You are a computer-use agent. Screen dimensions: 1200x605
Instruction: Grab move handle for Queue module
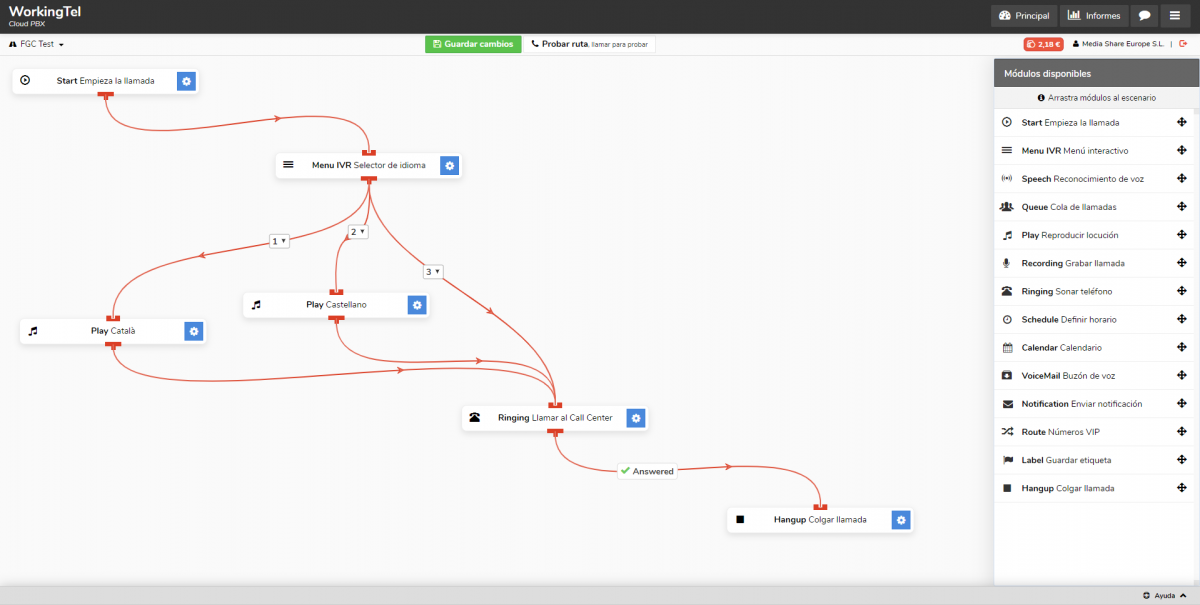click(1182, 207)
